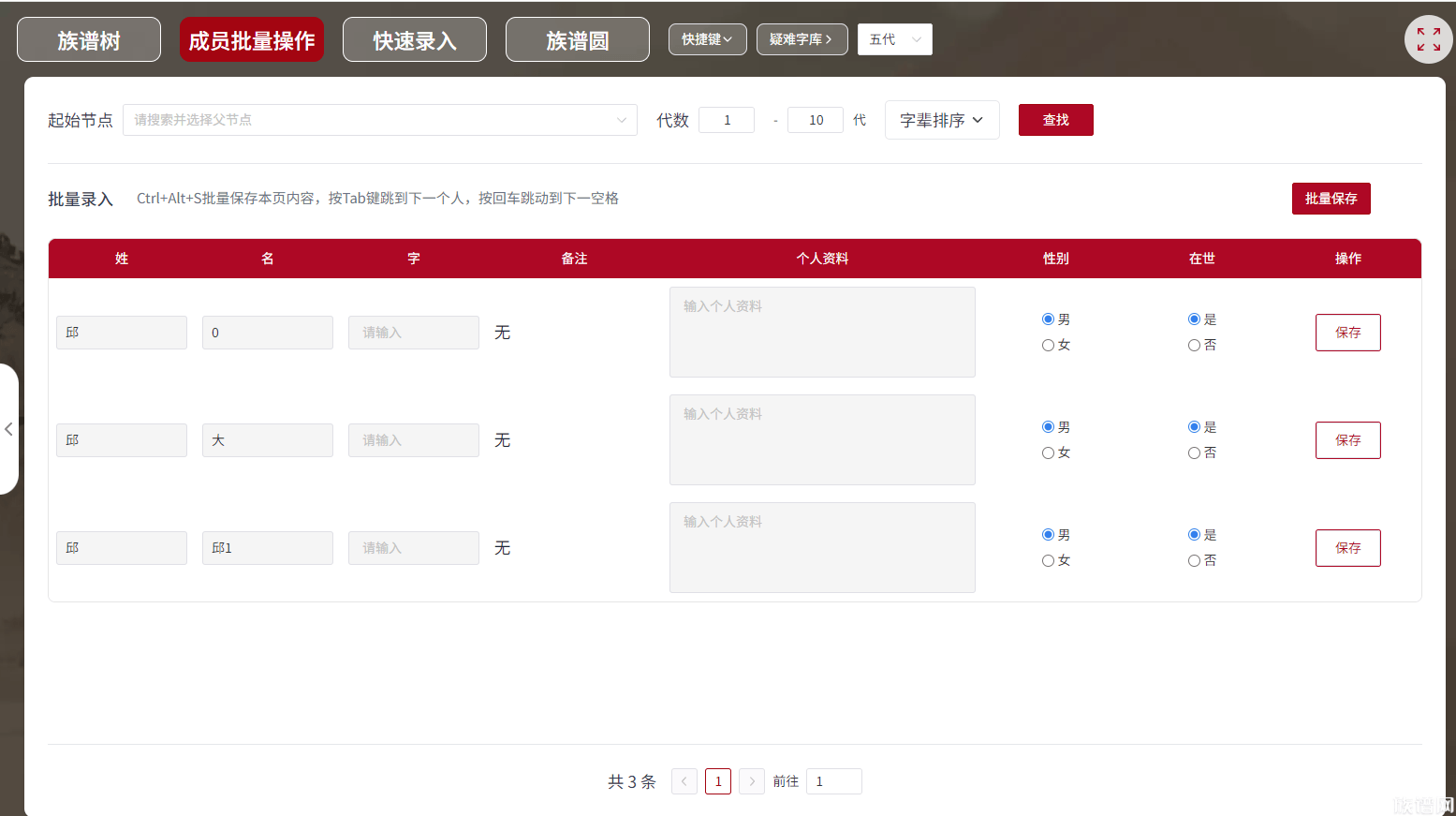
Task: Open the 字辈排序 sorting dropdown
Action: click(x=942, y=120)
